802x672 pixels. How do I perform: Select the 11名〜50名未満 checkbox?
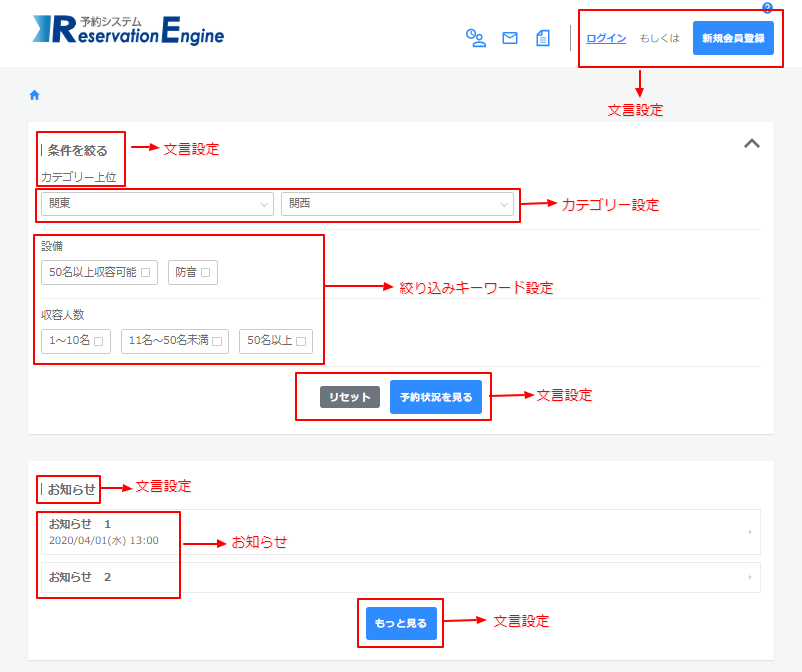217,342
